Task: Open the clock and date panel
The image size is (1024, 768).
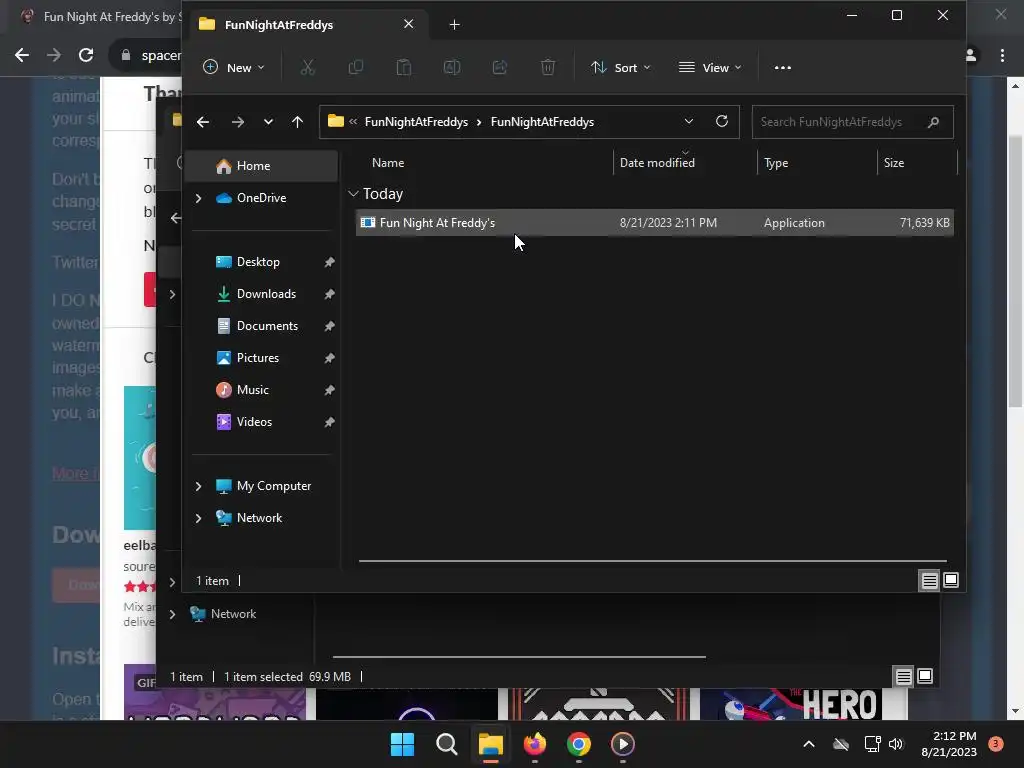Action: [x=949, y=744]
